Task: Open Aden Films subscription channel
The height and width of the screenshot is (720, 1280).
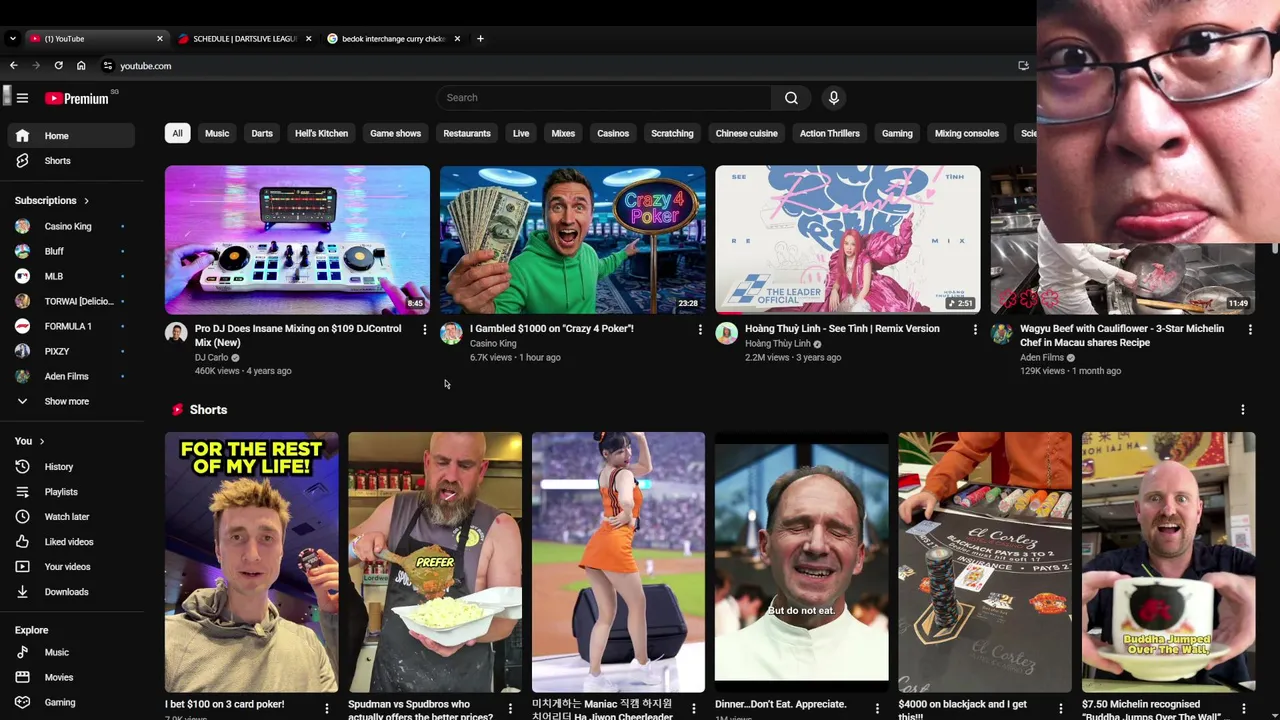Action: tap(70, 377)
